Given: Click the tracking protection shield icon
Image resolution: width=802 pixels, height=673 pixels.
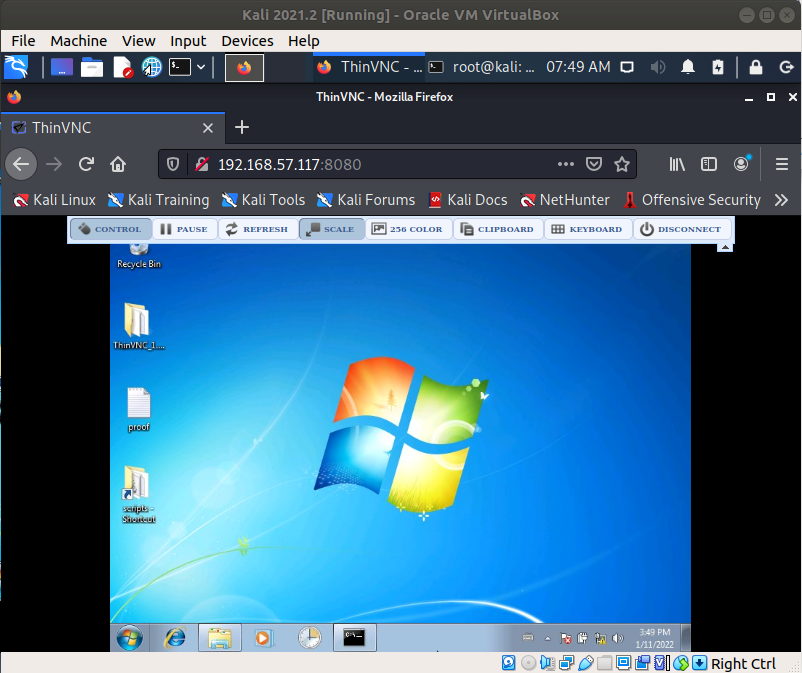Looking at the screenshot, I should coord(173,164).
